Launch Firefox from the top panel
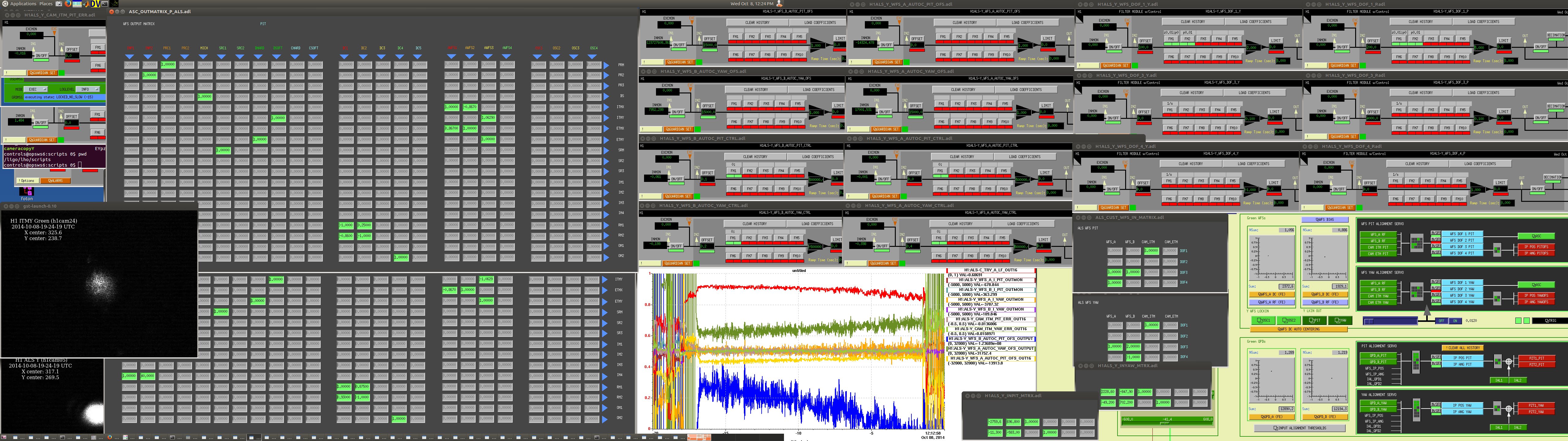This screenshot has width=1568, height=441. pyautogui.click(x=68, y=4)
